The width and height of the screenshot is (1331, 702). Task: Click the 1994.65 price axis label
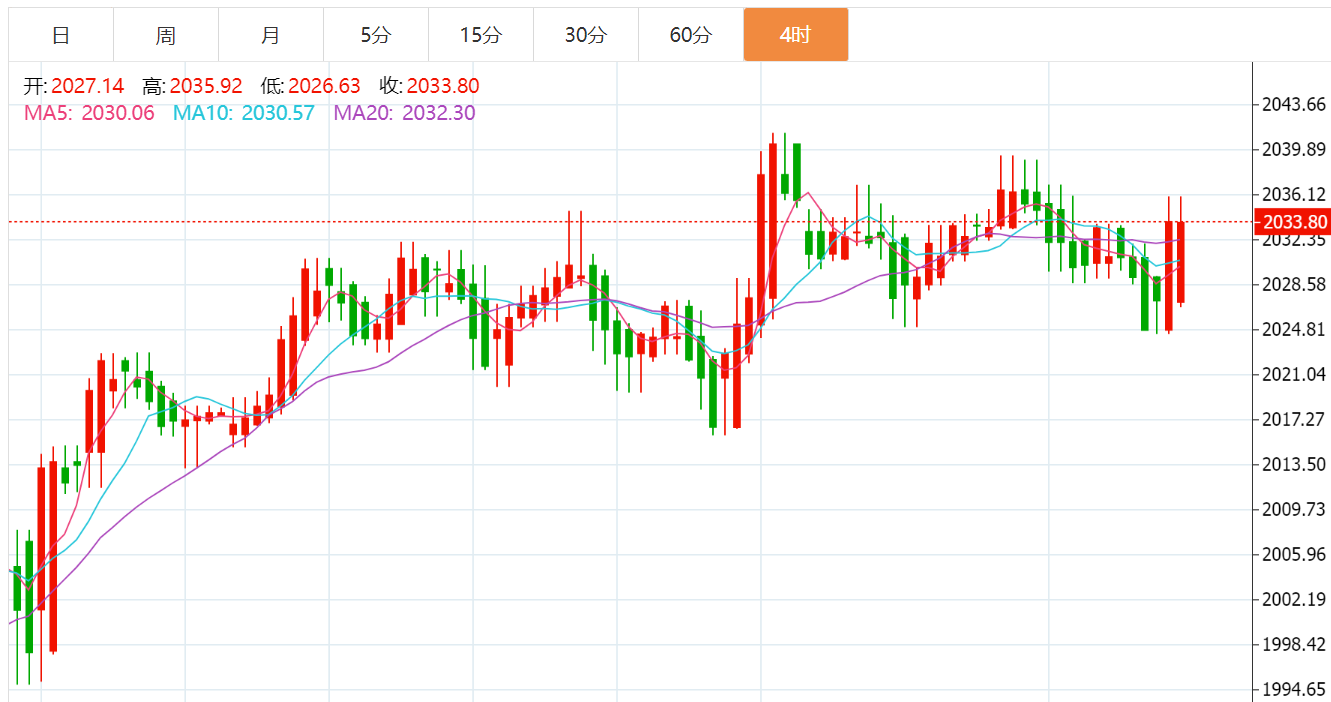point(1294,690)
